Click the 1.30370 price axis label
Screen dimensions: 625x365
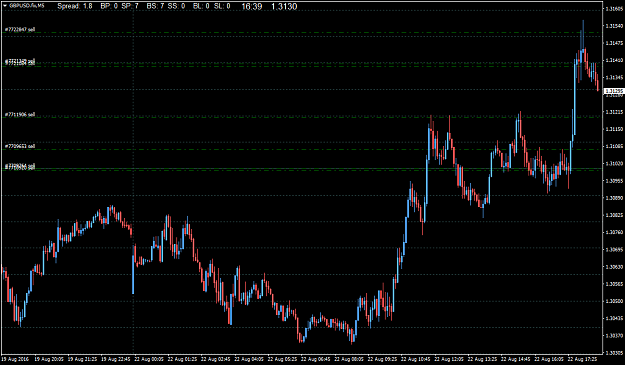point(614,336)
